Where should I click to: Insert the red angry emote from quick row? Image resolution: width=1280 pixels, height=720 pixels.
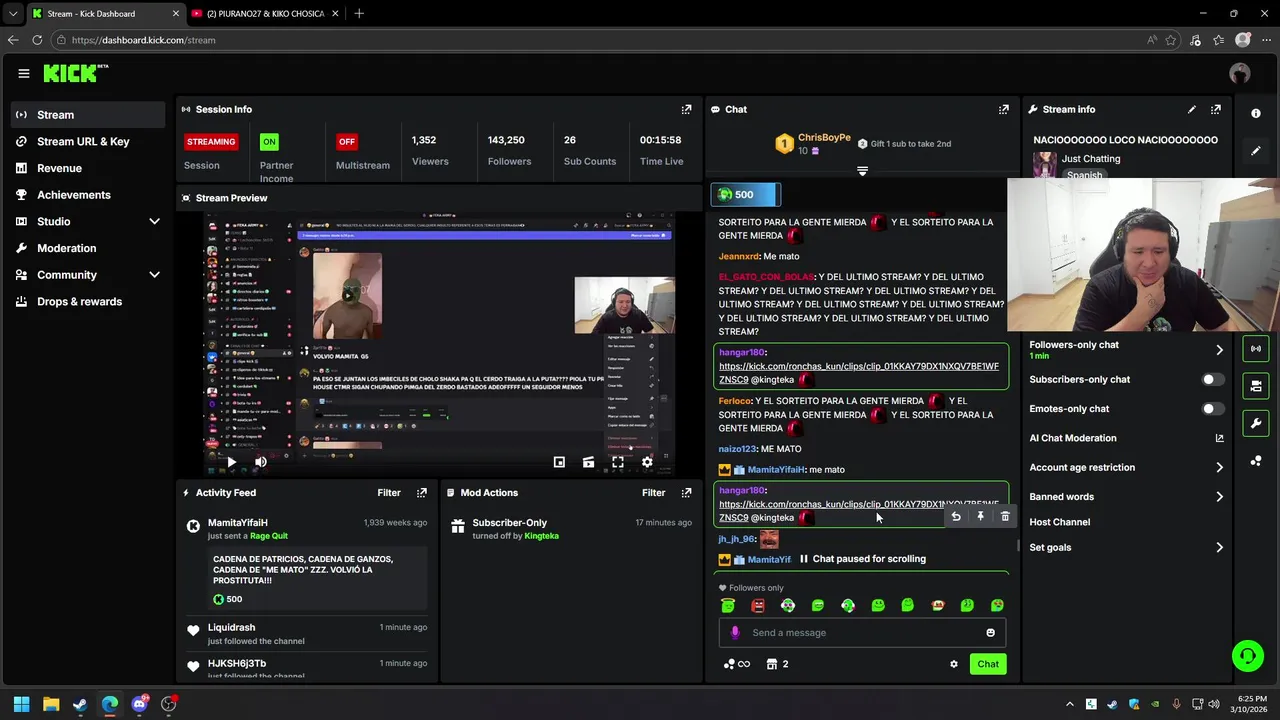(758, 605)
